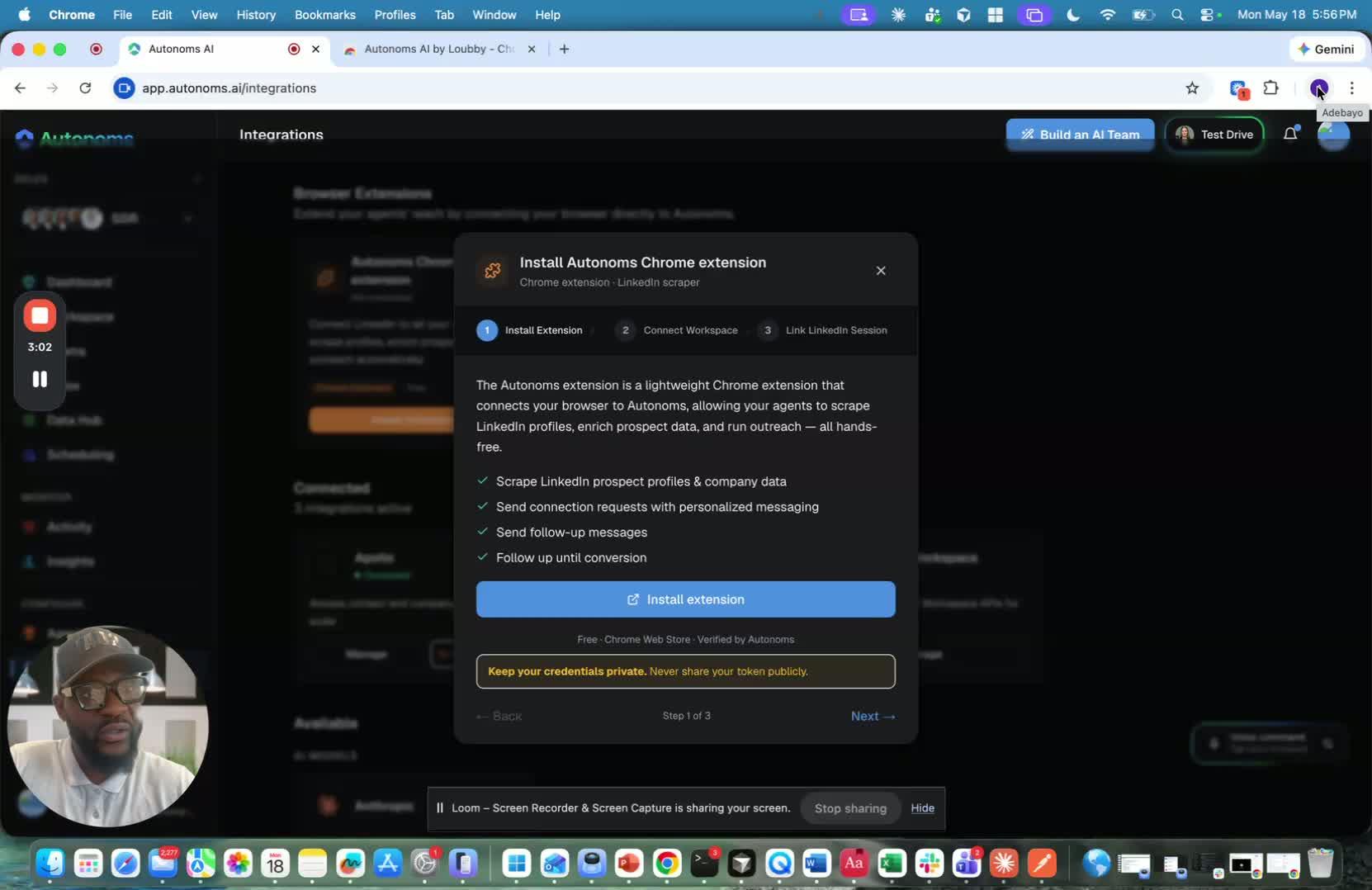
Task: Open Mail from the dock
Action: pos(163,864)
